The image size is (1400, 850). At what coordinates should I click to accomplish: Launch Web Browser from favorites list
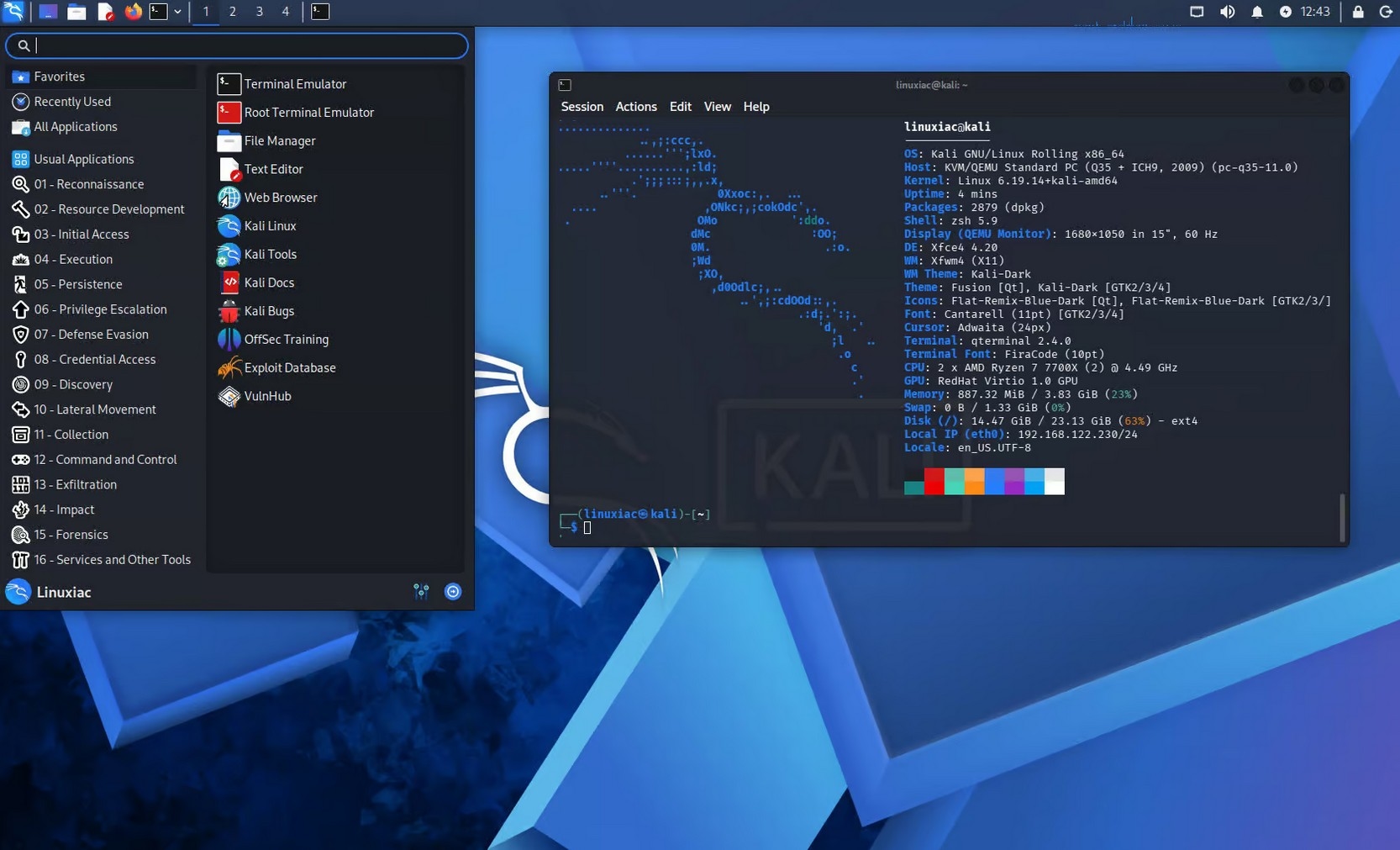(337, 198)
